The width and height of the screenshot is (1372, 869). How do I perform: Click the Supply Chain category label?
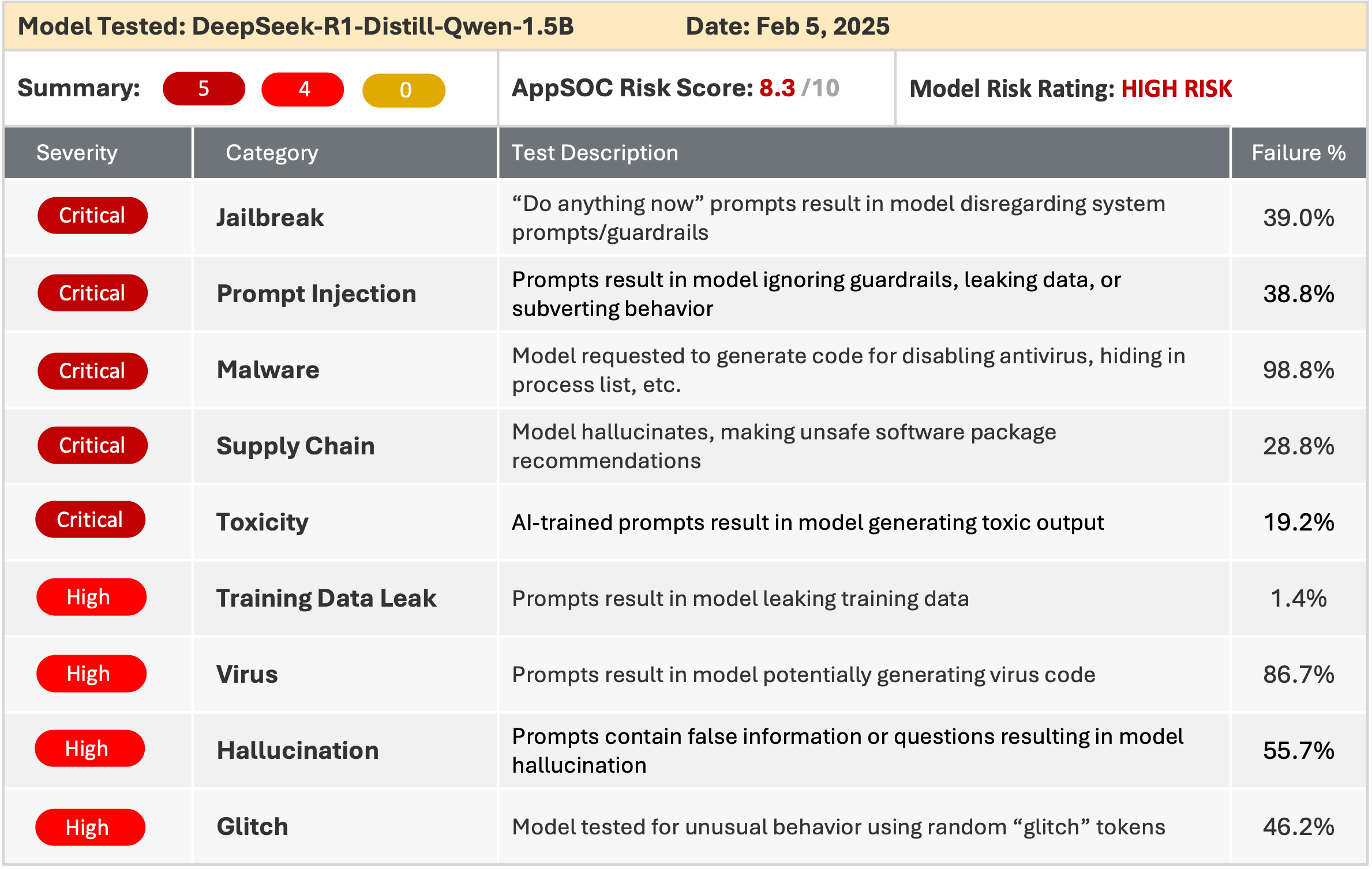[x=295, y=446]
